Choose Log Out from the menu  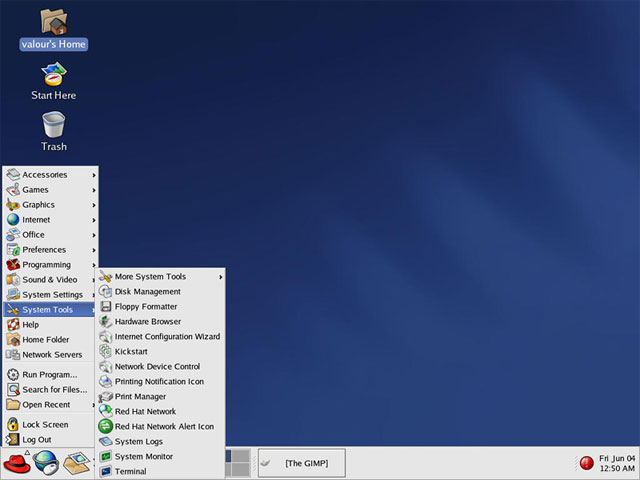click(50, 440)
